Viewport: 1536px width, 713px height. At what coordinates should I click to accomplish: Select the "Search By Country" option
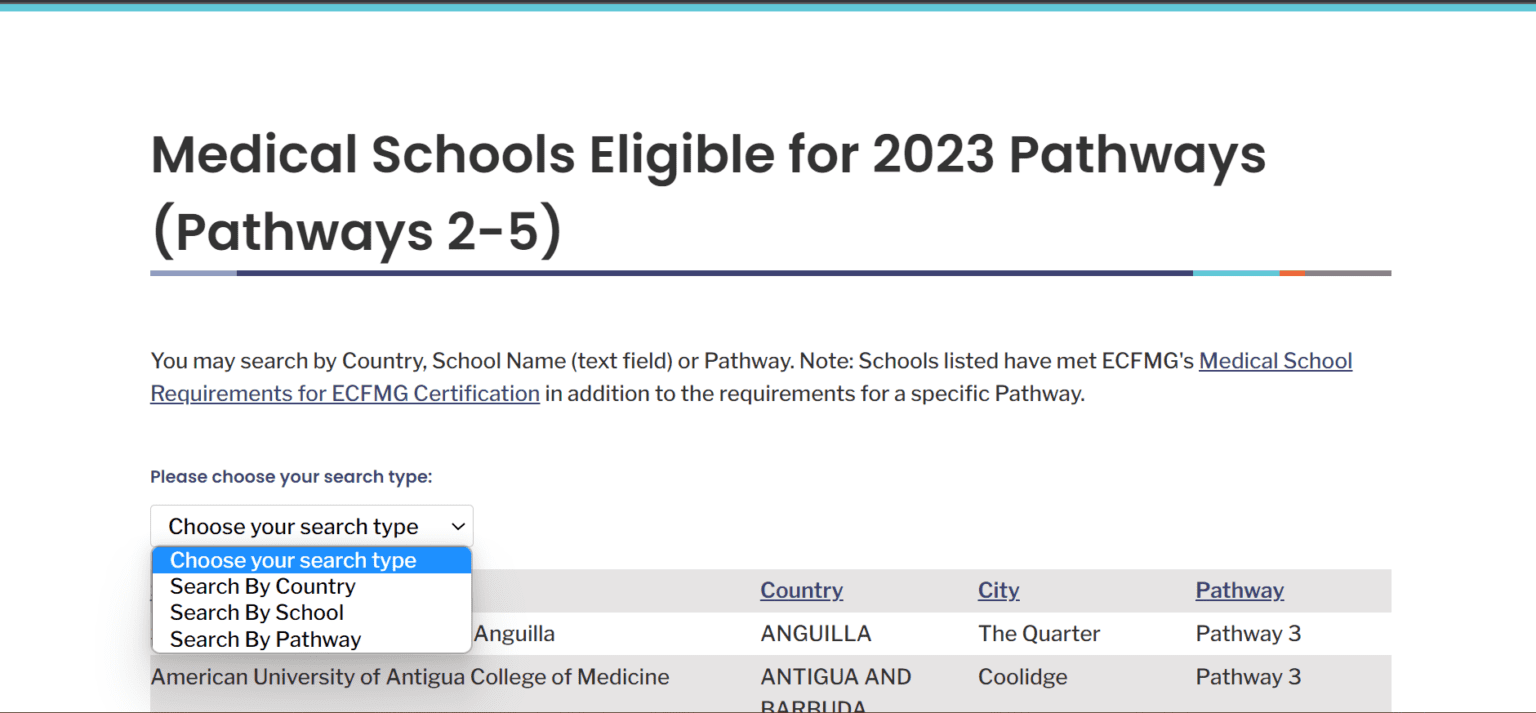(262, 587)
